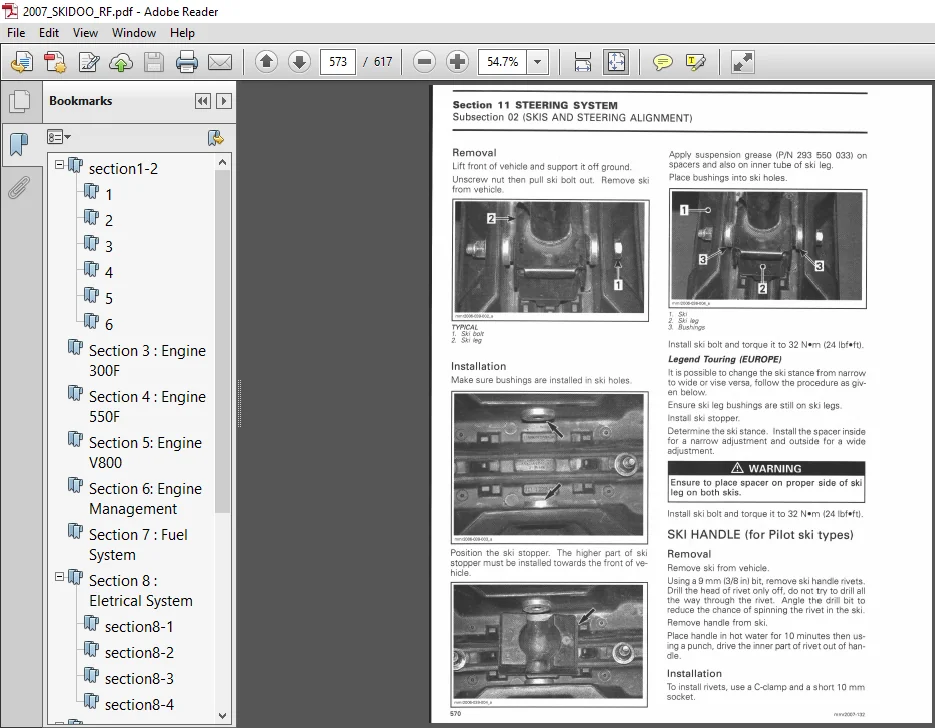Open the Bookmarks panel icon
The image size is (935, 728).
click(x=19, y=144)
